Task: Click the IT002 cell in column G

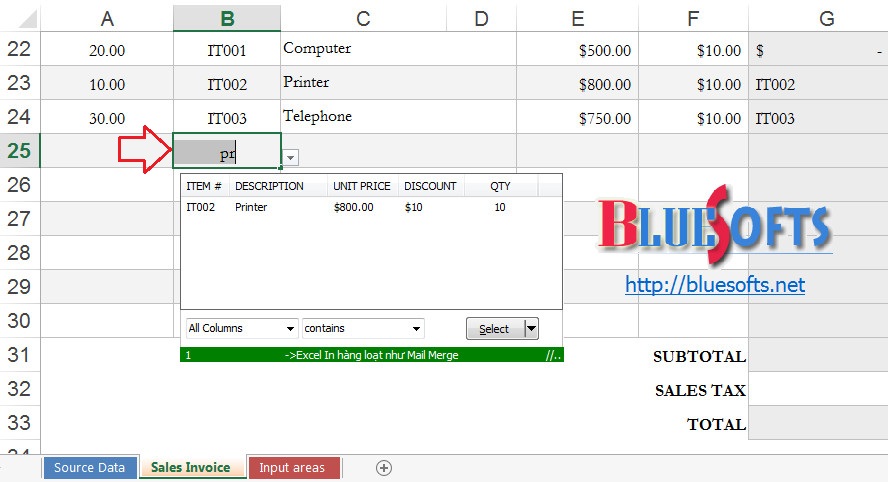Action: point(818,84)
